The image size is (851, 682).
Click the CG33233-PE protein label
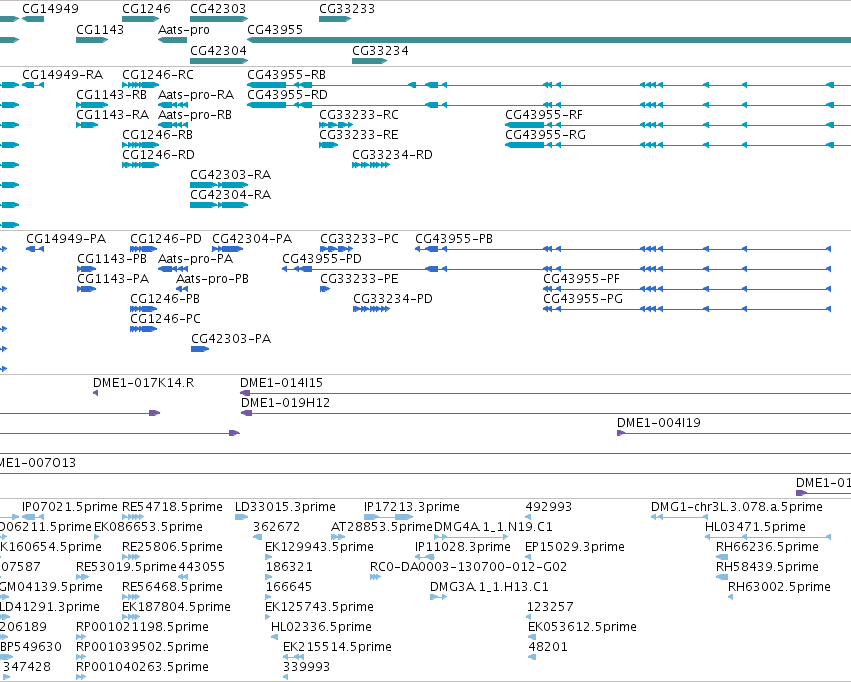[x=359, y=279]
